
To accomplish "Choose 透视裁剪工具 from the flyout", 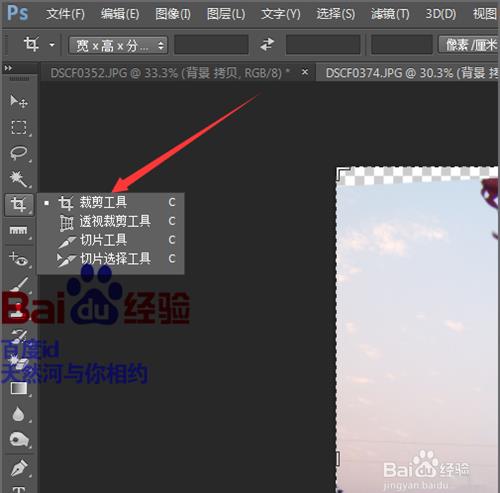I will (110, 221).
